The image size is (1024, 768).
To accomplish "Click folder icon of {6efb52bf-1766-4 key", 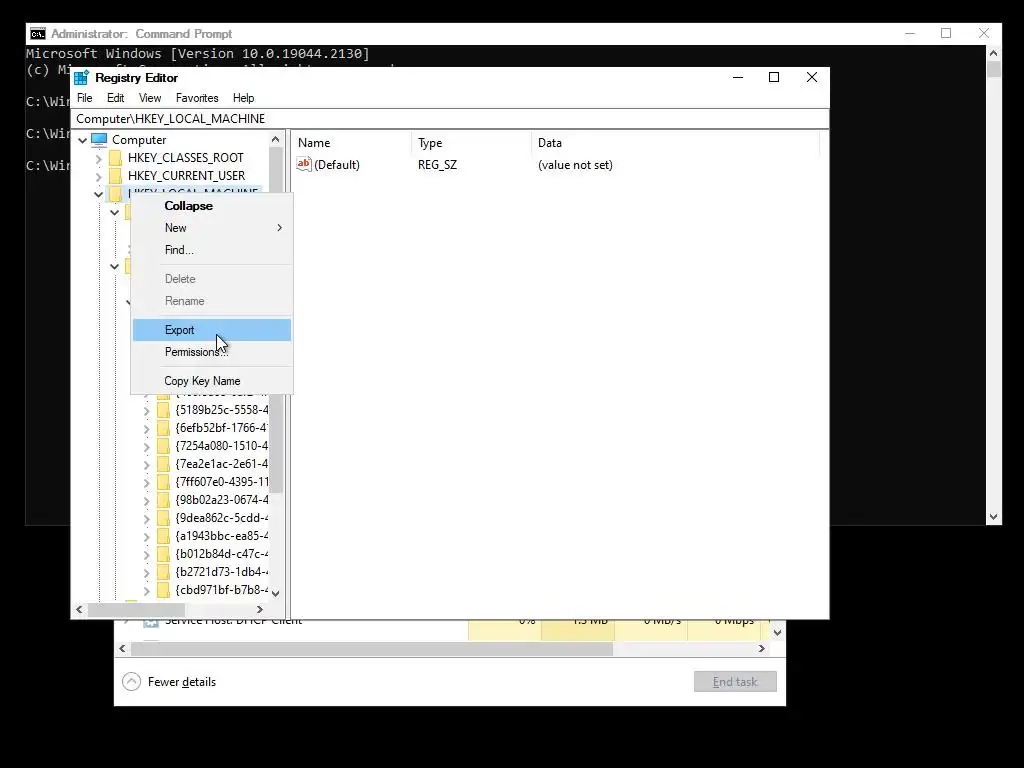I will [x=163, y=428].
